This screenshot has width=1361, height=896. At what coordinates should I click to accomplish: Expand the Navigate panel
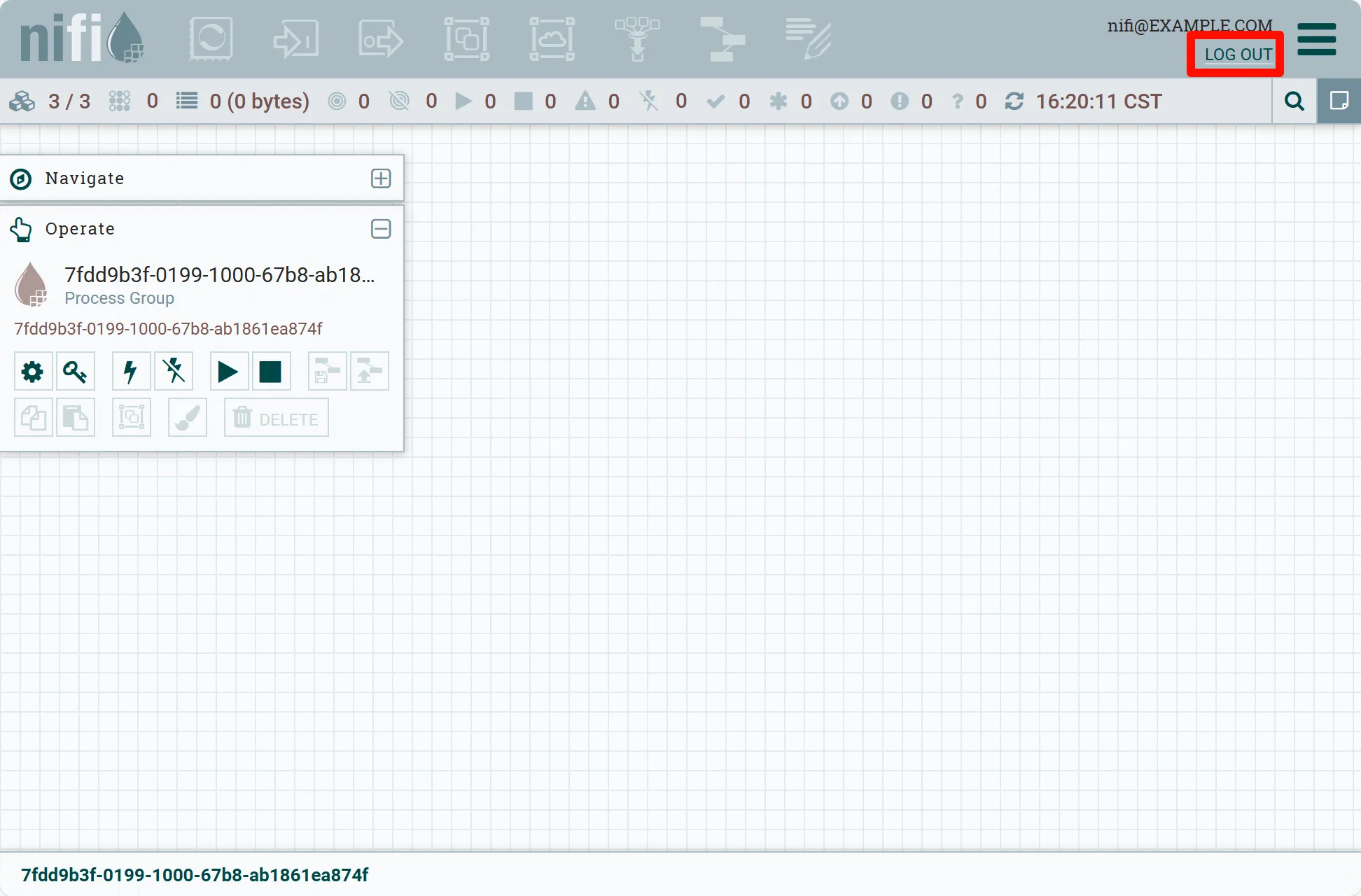coord(381,178)
